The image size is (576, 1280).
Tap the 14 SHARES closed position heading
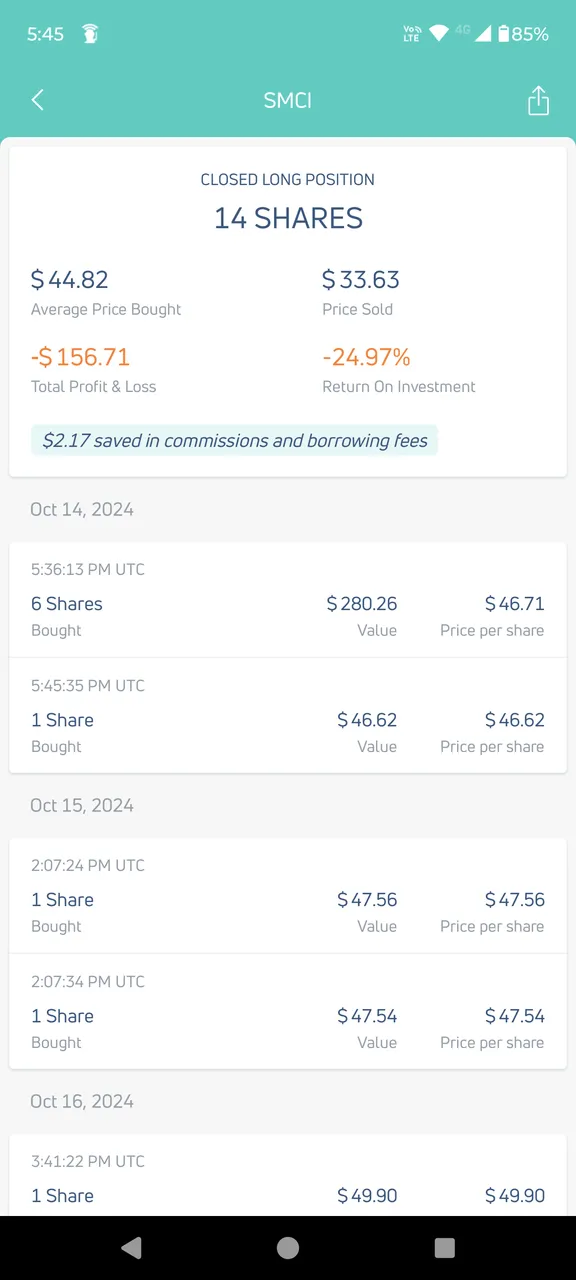(x=288, y=218)
